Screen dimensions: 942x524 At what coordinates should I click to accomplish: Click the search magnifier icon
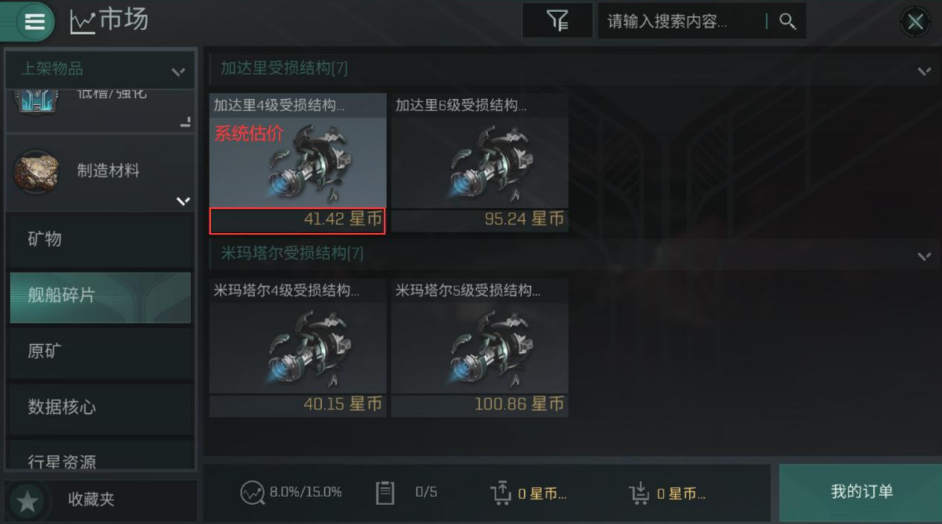tap(787, 22)
